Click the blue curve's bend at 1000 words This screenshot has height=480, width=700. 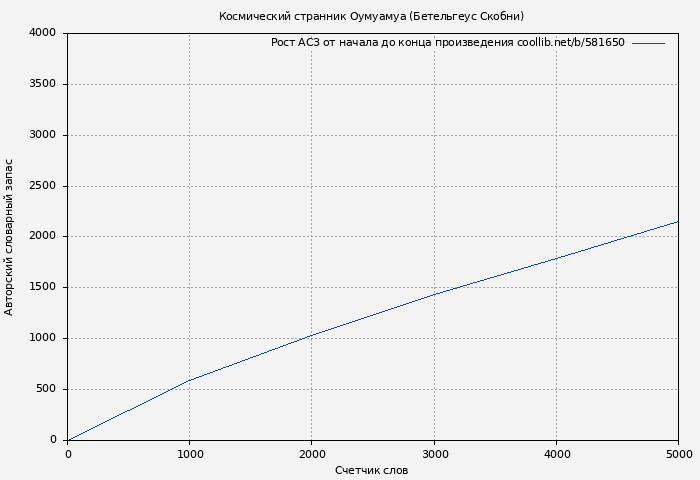tap(190, 380)
